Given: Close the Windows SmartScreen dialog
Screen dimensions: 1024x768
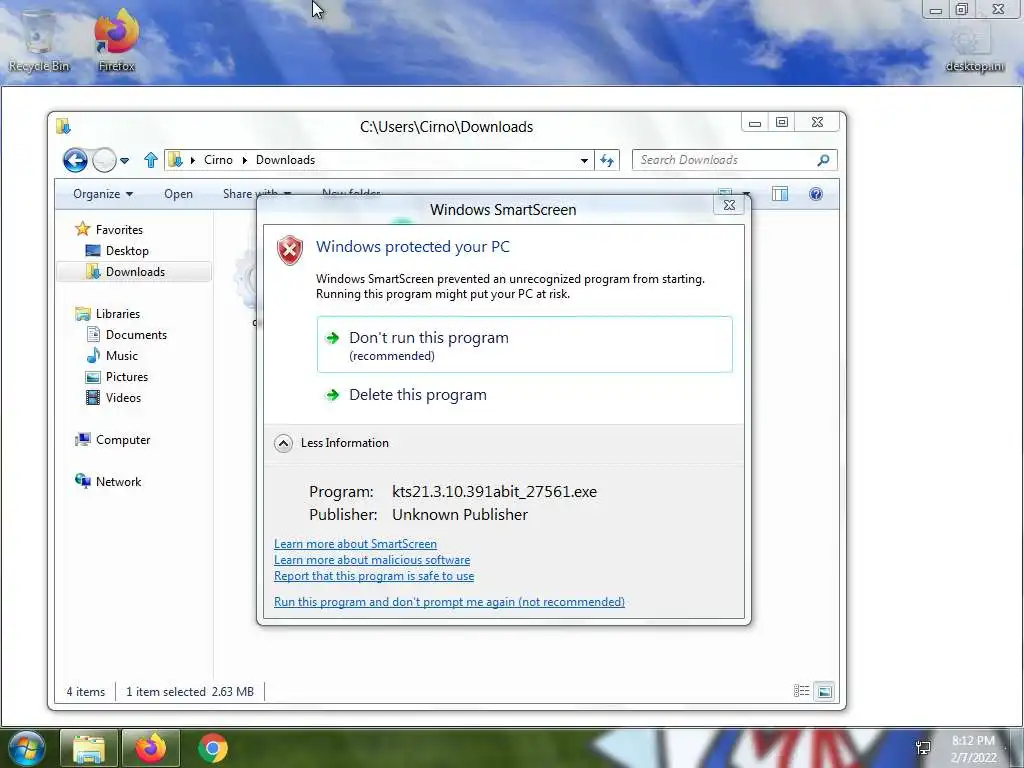Looking at the screenshot, I should click(x=729, y=205).
